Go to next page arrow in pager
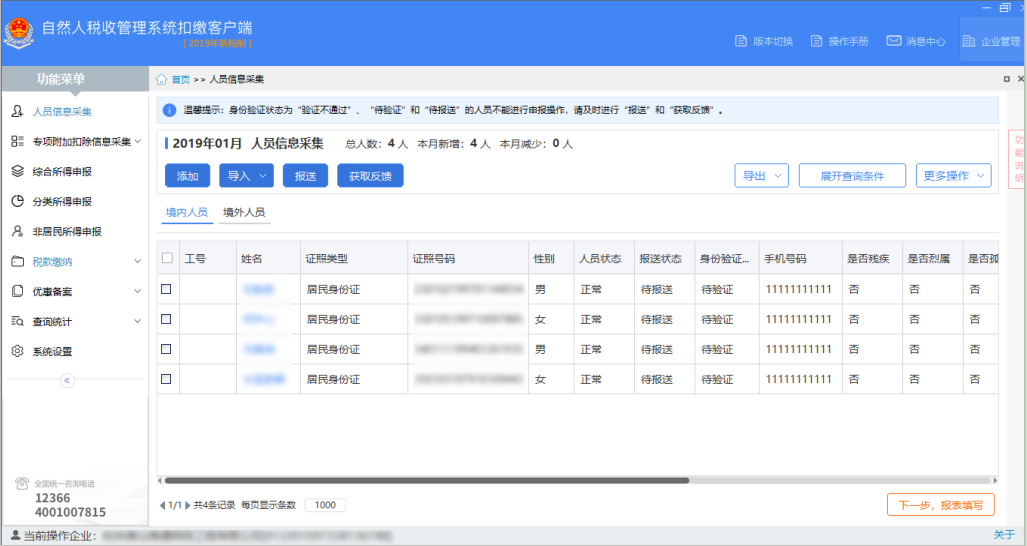Screen dimensions: 1027x546 click(x=187, y=505)
